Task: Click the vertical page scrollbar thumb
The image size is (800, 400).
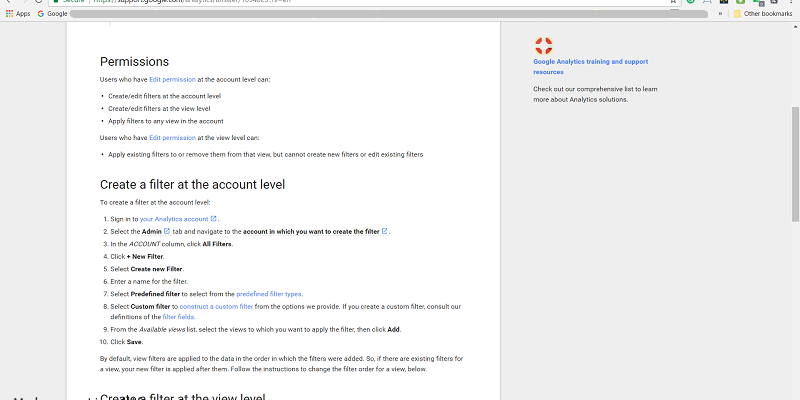Action: pyautogui.click(x=795, y=164)
